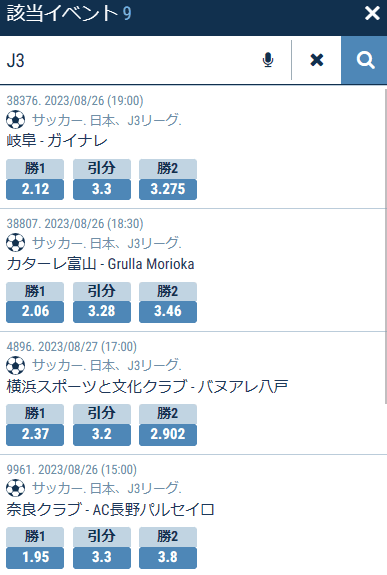
Task: Open the カターレ富山 - Grulla Morioka match
Action: coord(100,264)
